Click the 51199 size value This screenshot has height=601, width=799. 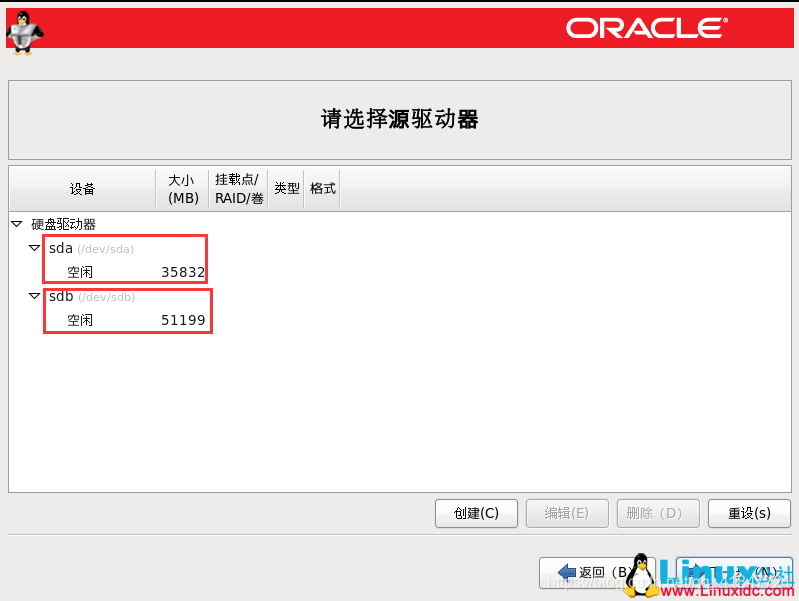[183, 320]
